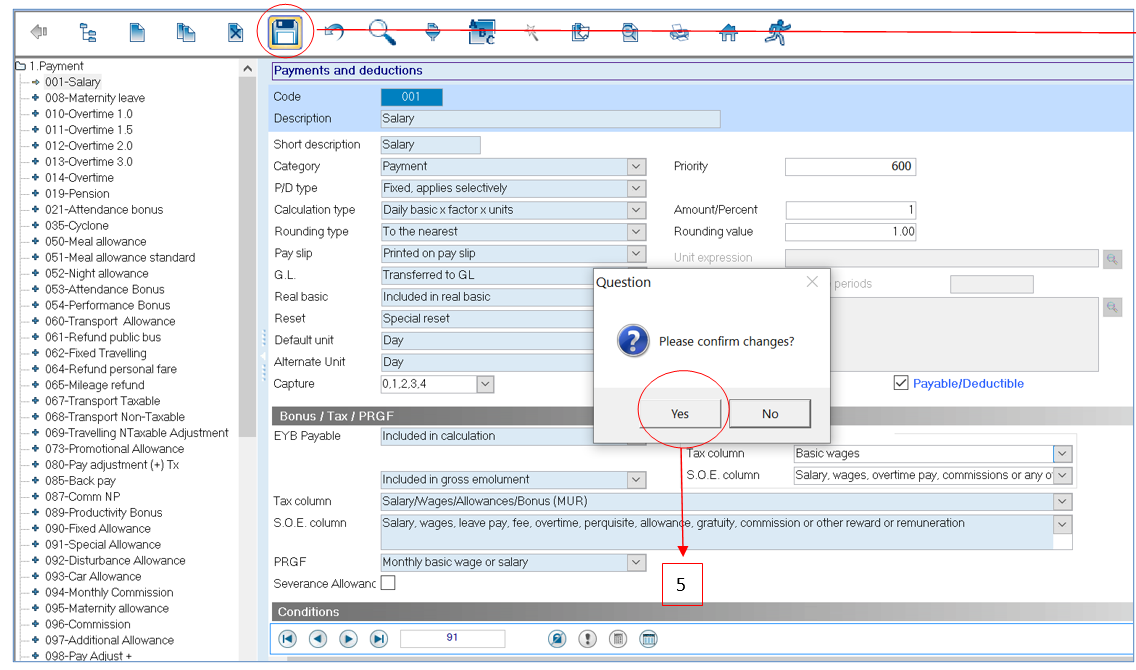Viewport: 1136px width, 670px height.
Task: Click the exclamation mark icon at bottom
Action: tap(588, 639)
